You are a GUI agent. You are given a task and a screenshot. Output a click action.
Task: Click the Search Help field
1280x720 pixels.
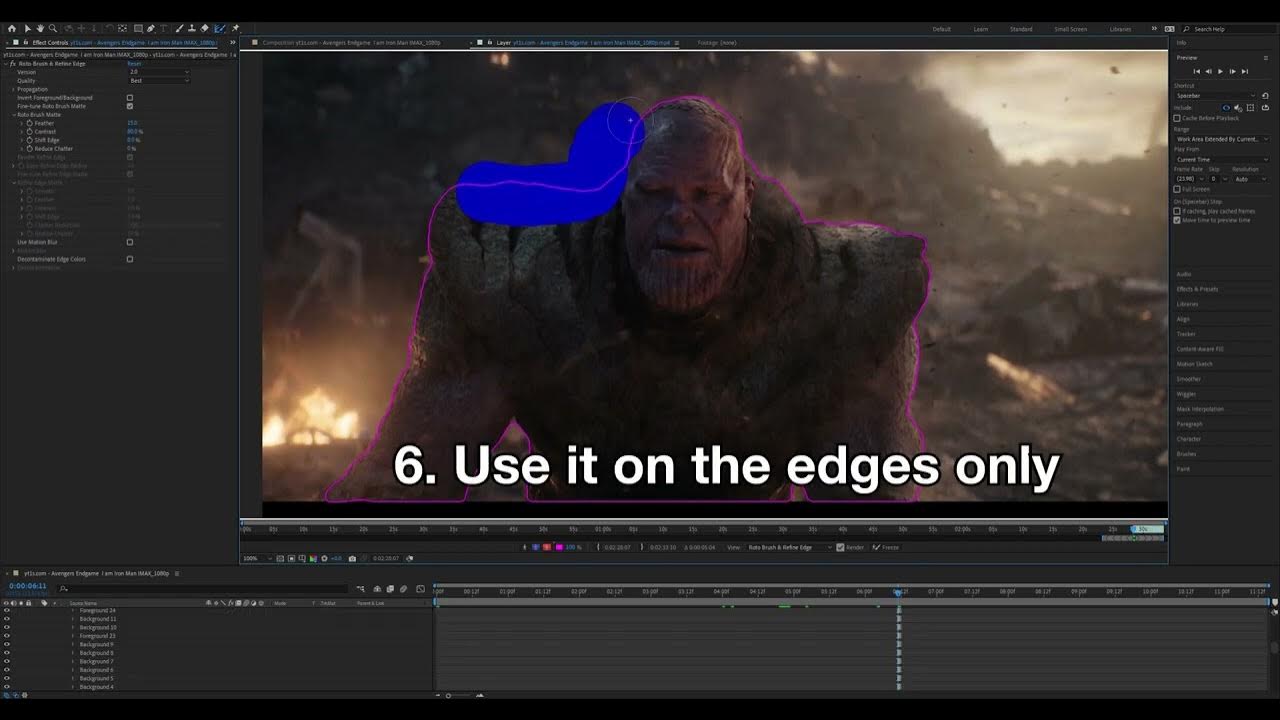tap(1228, 29)
